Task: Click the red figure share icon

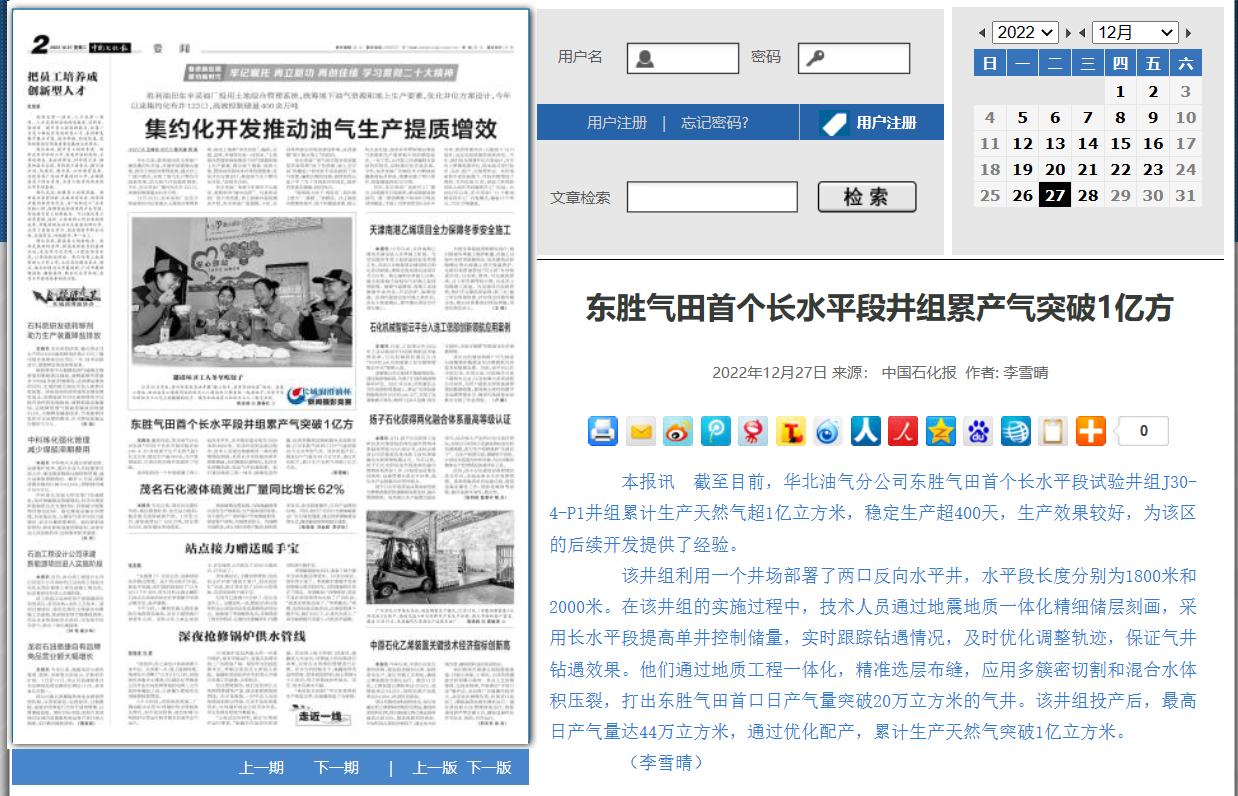Action: [753, 431]
